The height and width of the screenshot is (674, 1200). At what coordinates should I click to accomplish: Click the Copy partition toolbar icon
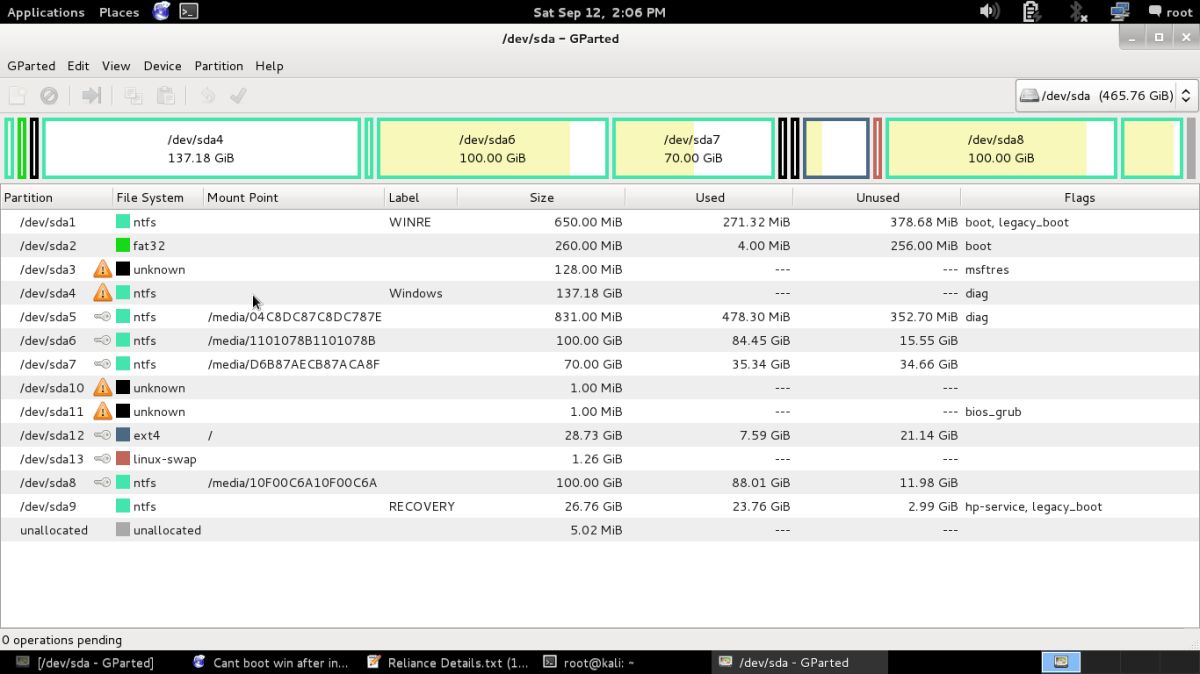pyautogui.click(x=133, y=96)
